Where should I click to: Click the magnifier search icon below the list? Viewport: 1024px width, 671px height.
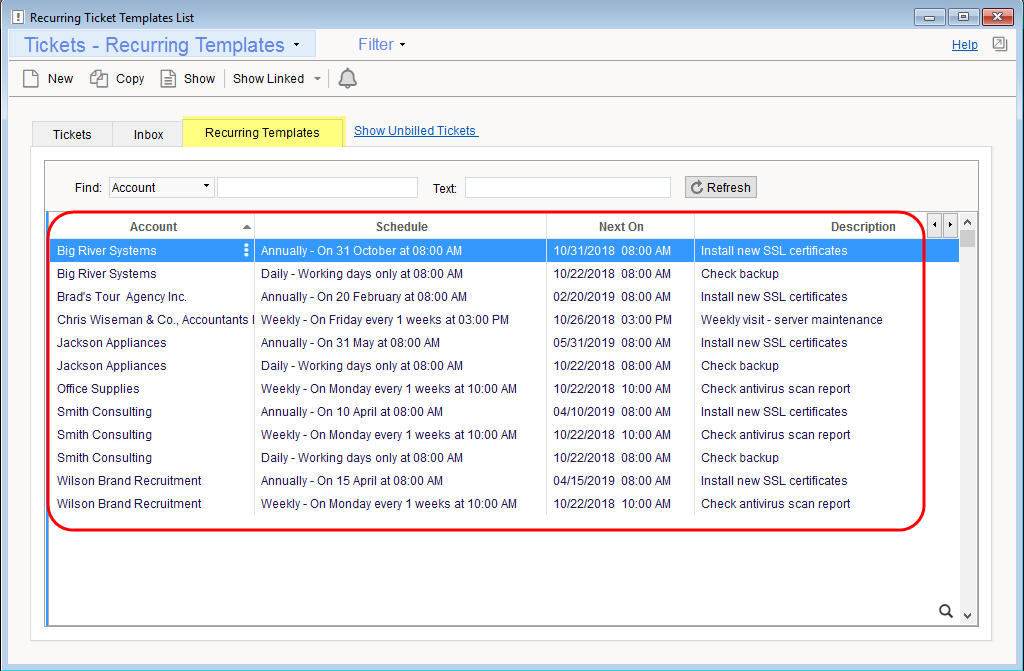[945, 611]
